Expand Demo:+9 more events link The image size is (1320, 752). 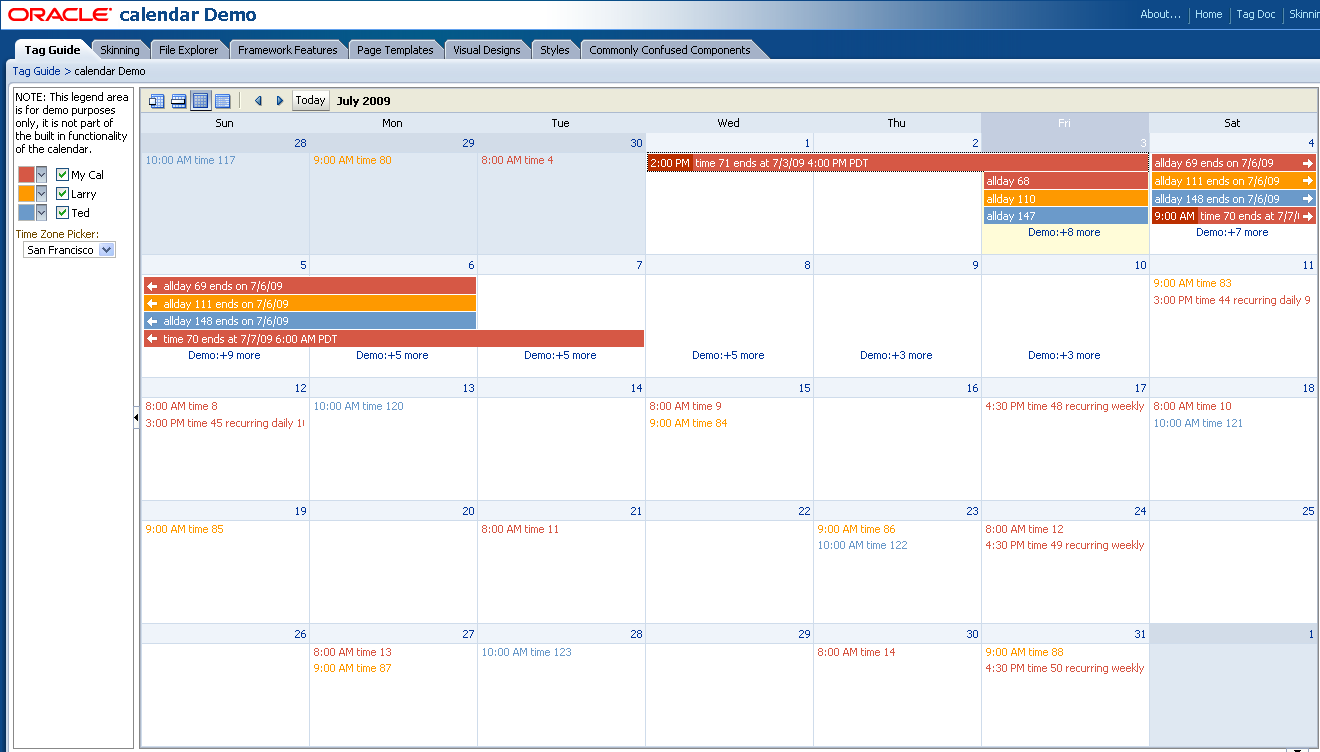[x=224, y=355]
